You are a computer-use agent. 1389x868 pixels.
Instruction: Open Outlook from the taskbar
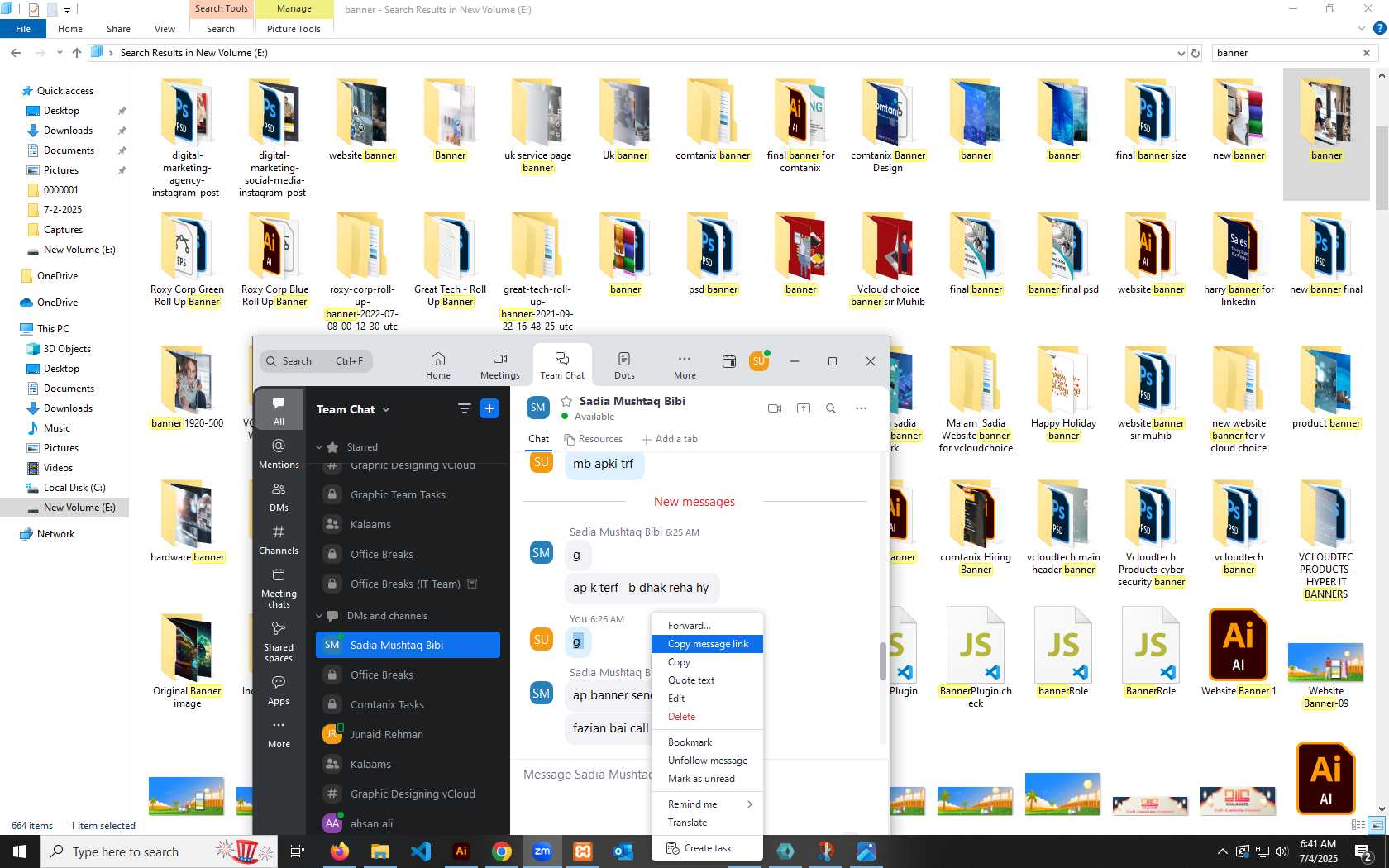pyautogui.click(x=623, y=851)
